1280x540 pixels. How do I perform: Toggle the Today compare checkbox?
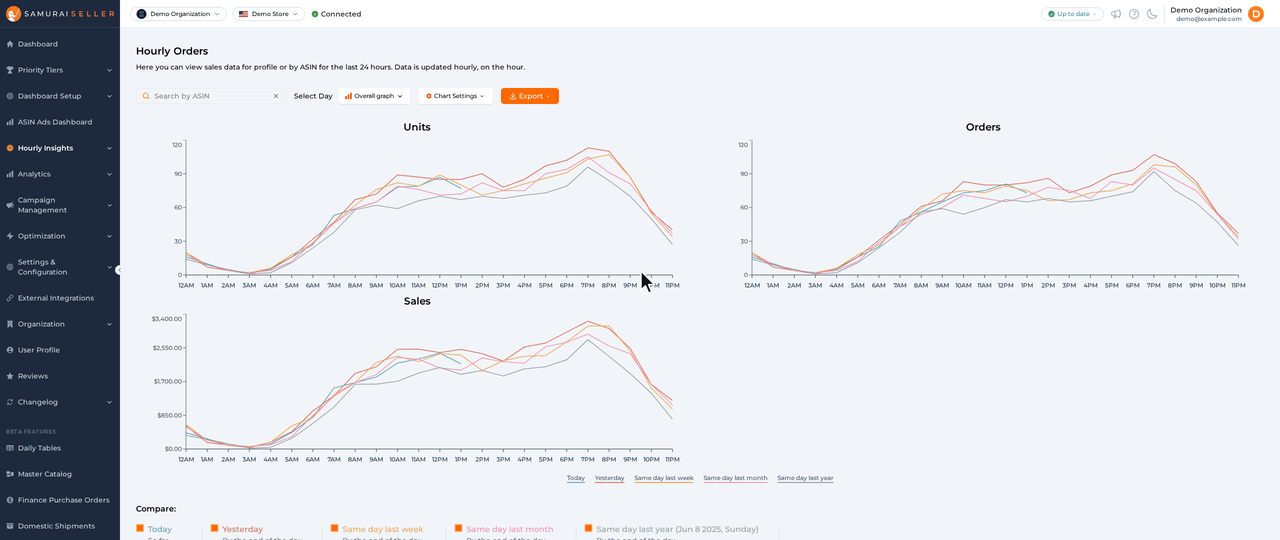(140, 528)
